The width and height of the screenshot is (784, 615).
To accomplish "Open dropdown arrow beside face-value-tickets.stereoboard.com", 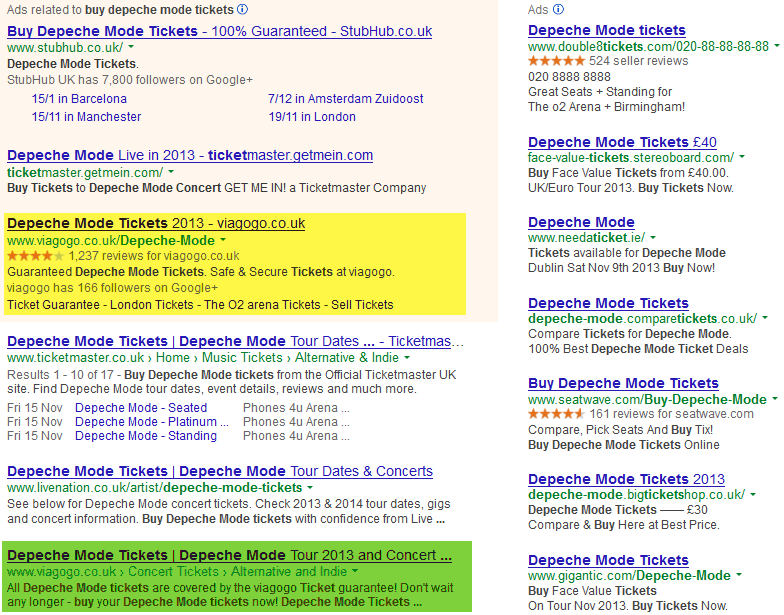I will 742,157.
